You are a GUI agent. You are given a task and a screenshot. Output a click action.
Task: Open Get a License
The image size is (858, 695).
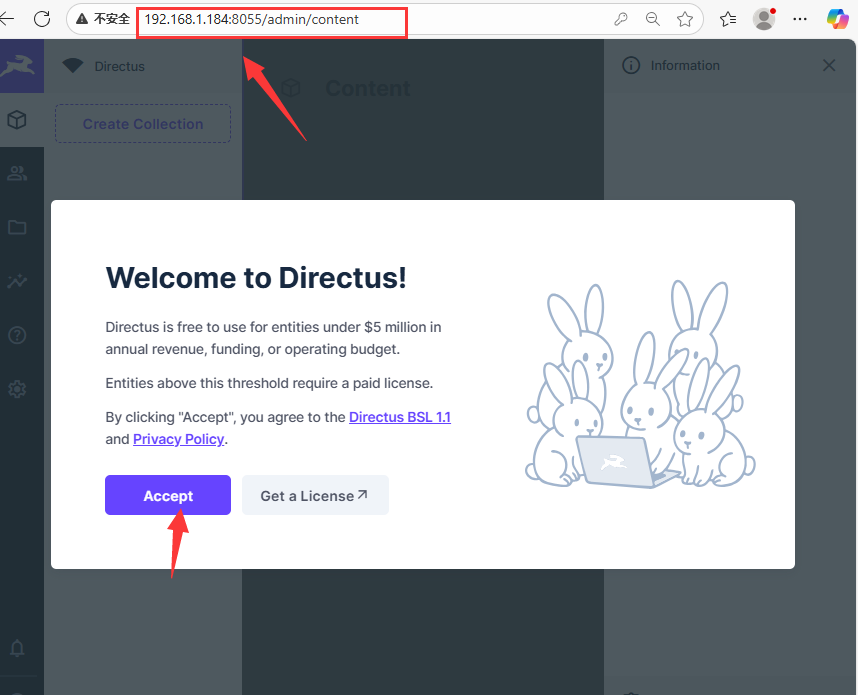pyautogui.click(x=315, y=495)
